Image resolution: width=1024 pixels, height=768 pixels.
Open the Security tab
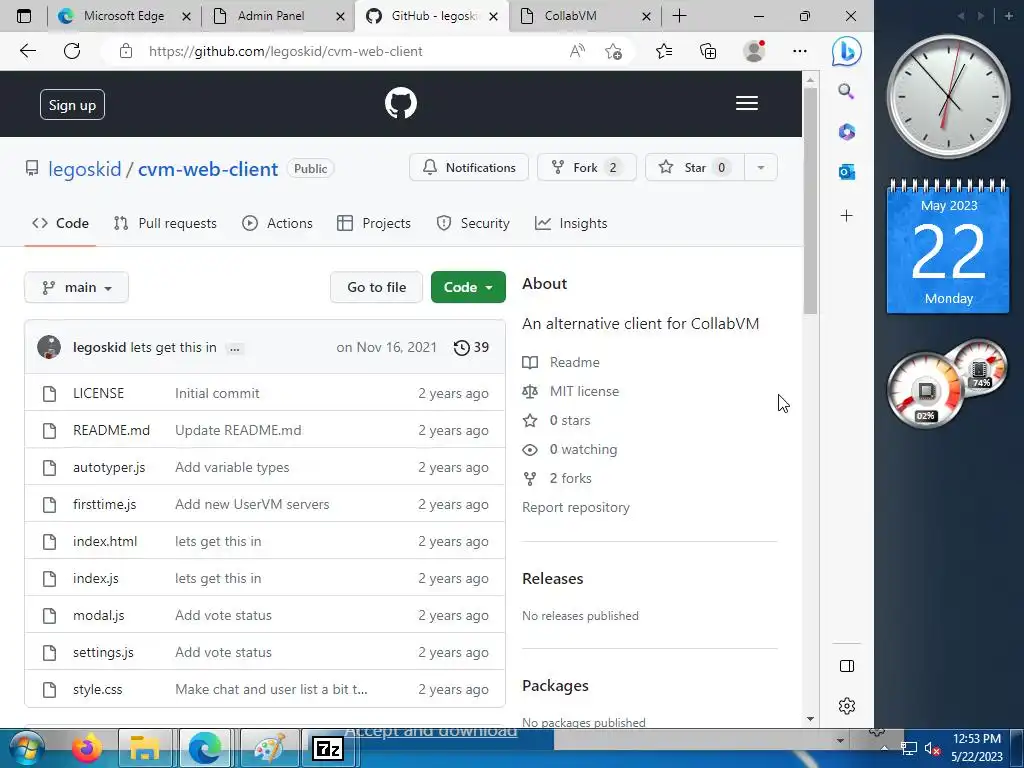coord(473,223)
